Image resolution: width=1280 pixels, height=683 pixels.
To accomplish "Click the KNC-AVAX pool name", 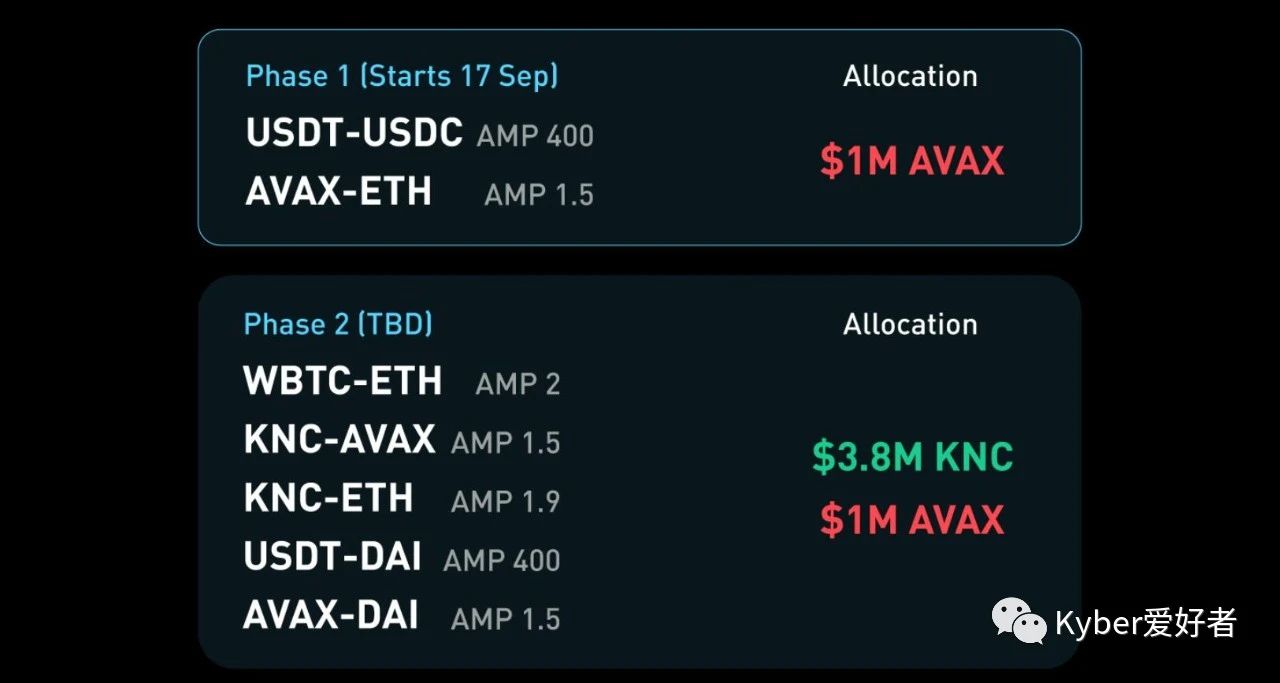I will pyautogui.click(x=339, y=439).
